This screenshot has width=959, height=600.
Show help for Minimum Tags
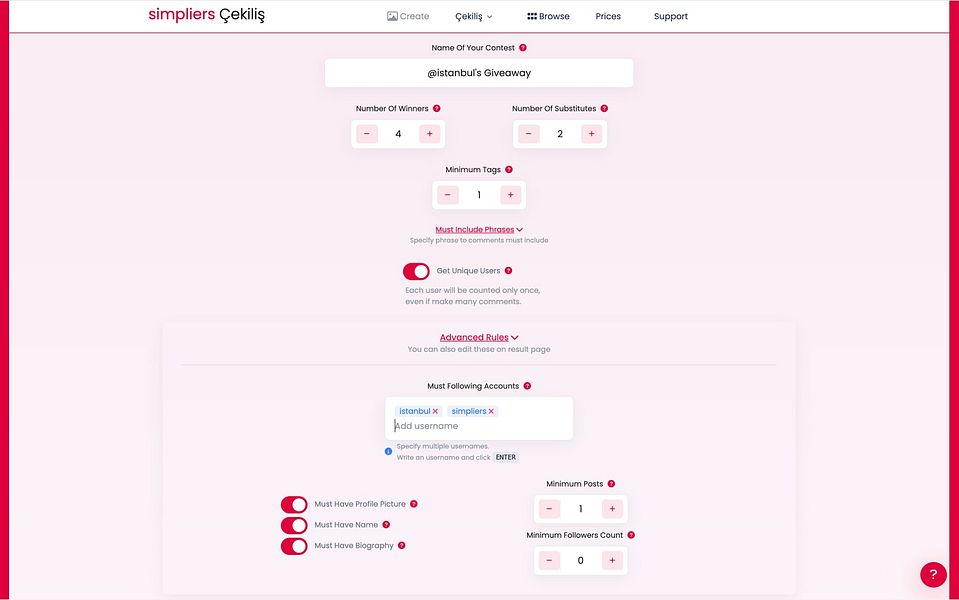pyautogui.click(x=509, y=169)
